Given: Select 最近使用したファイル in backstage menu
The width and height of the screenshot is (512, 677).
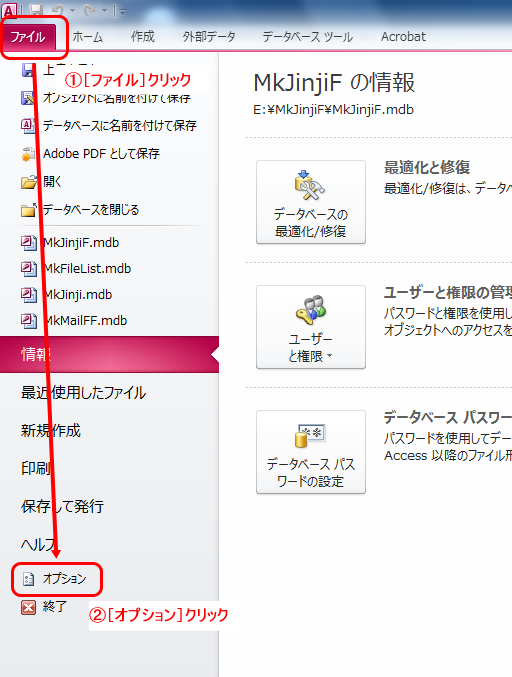Looking at the screenshot, I should click(x=84, y=392).
